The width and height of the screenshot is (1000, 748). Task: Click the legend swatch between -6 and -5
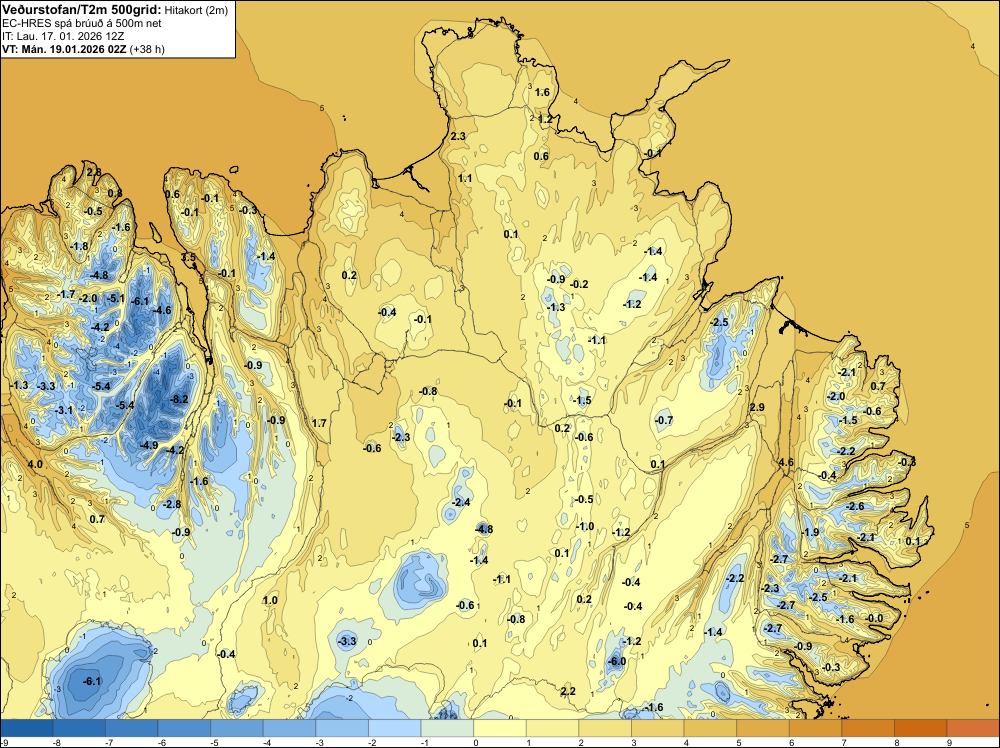pos(184,728)
